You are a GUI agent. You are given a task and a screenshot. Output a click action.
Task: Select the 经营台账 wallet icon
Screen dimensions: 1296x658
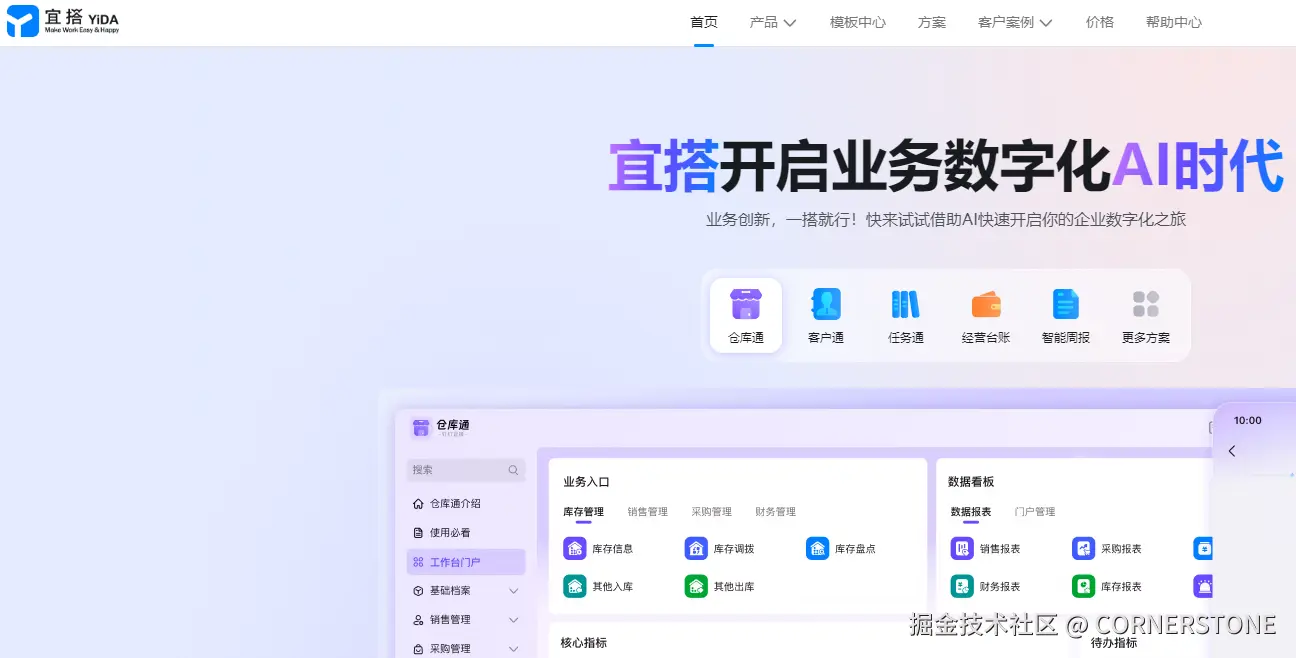point(986,304)
